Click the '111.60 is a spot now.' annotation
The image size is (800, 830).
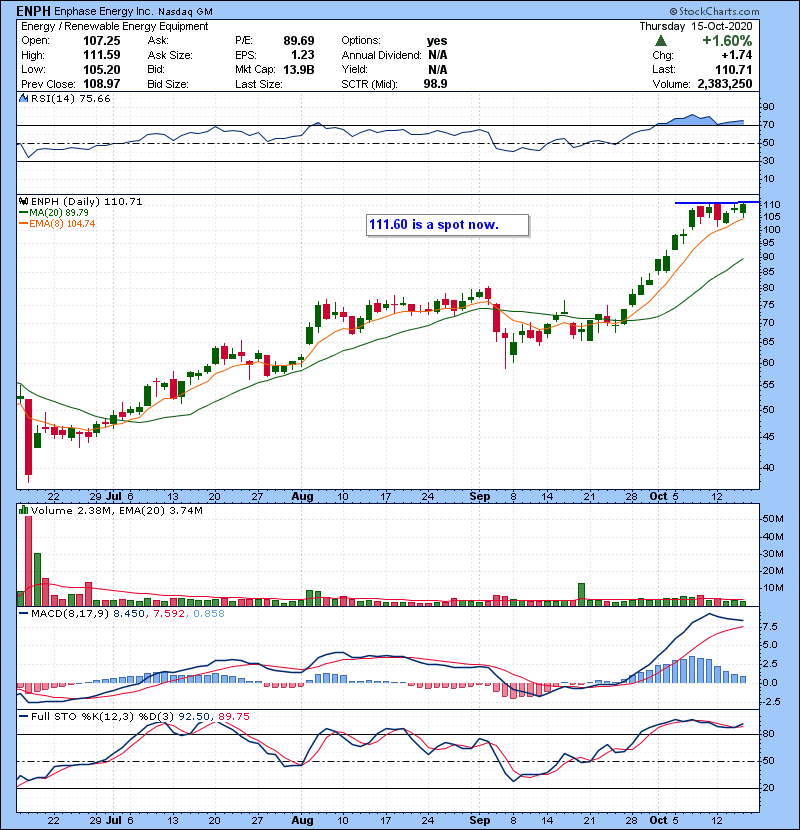[x=447, y=224]
